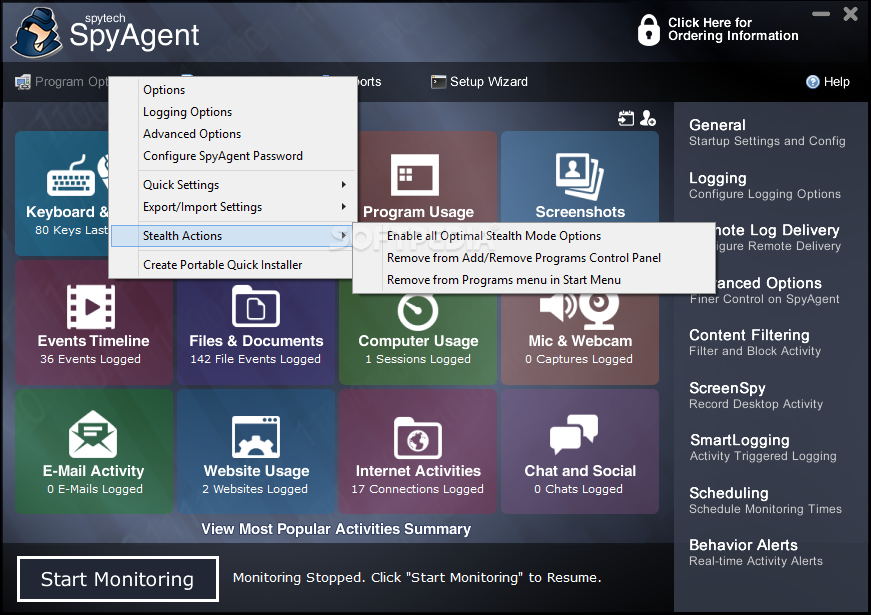Open the Chat and Social bubbles icon

click(574, 434)
